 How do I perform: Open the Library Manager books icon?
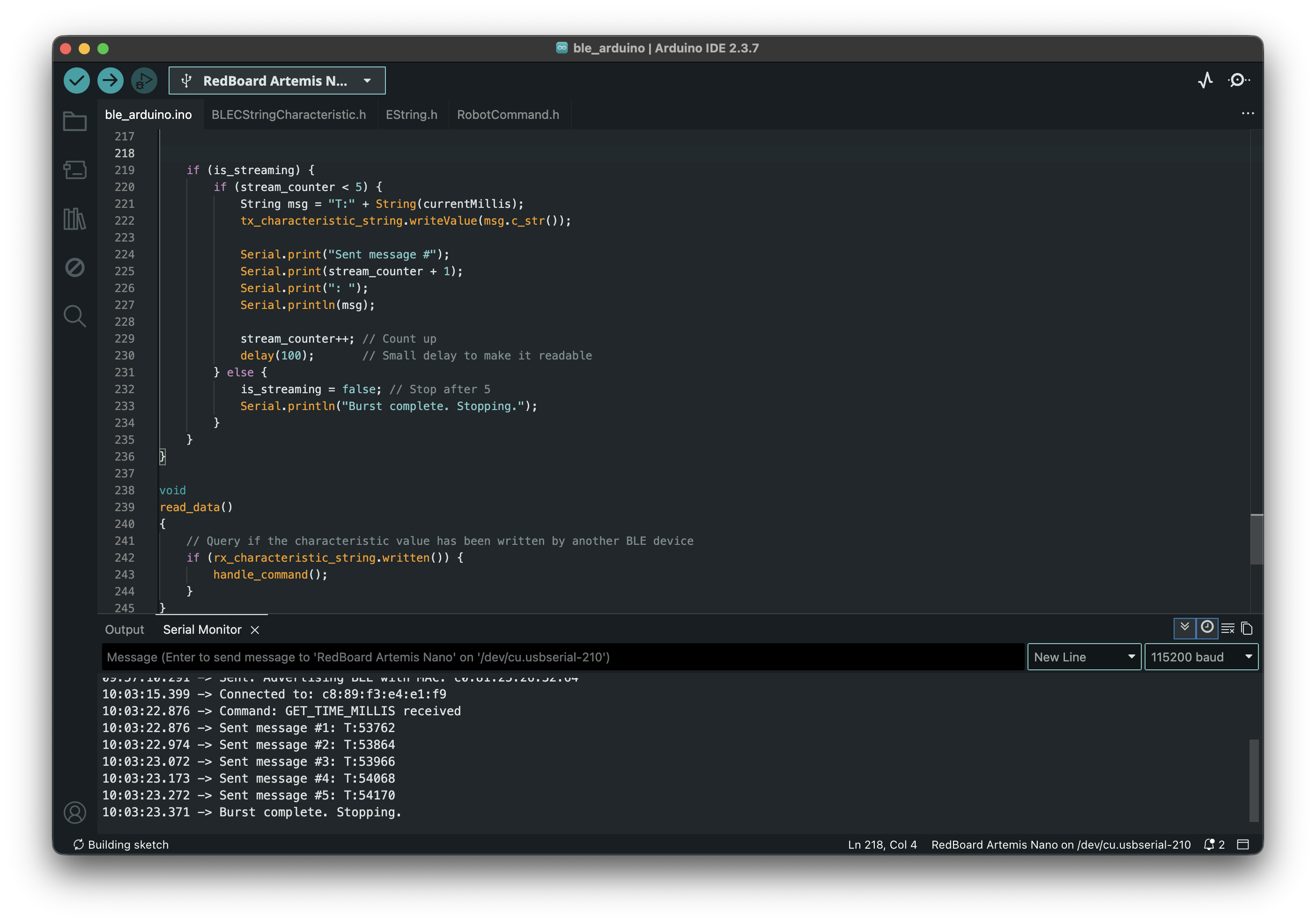click(x=74, y=219)
